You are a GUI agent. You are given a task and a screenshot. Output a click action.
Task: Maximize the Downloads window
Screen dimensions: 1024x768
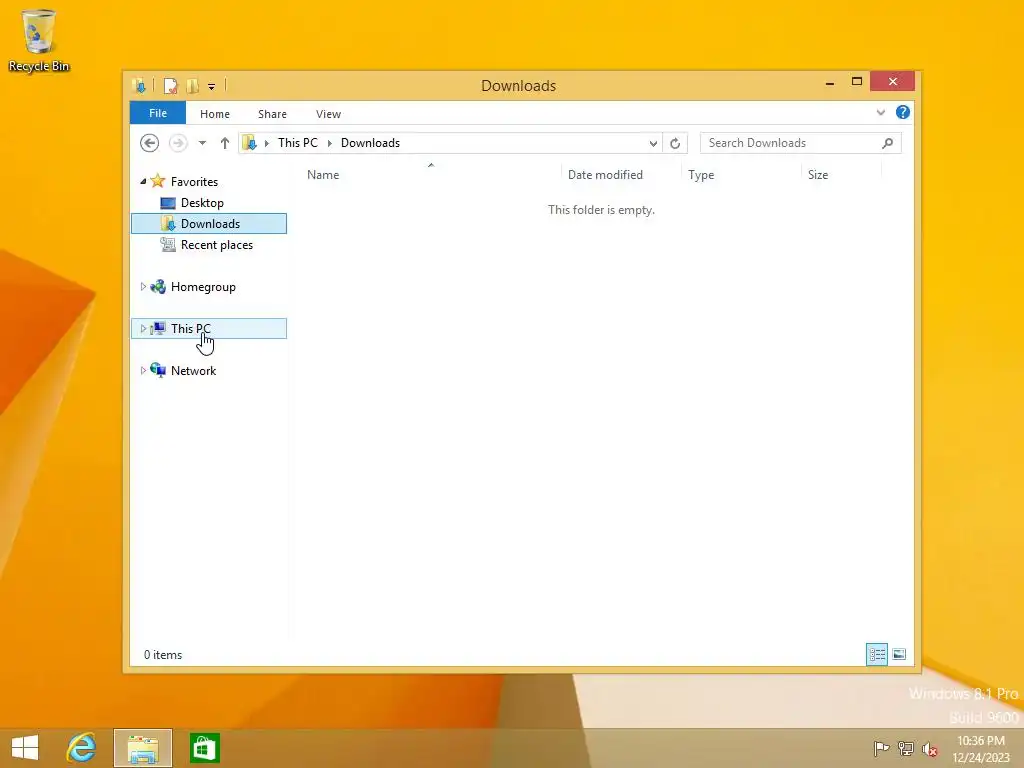pyautogui.click(x=857, y=82)
